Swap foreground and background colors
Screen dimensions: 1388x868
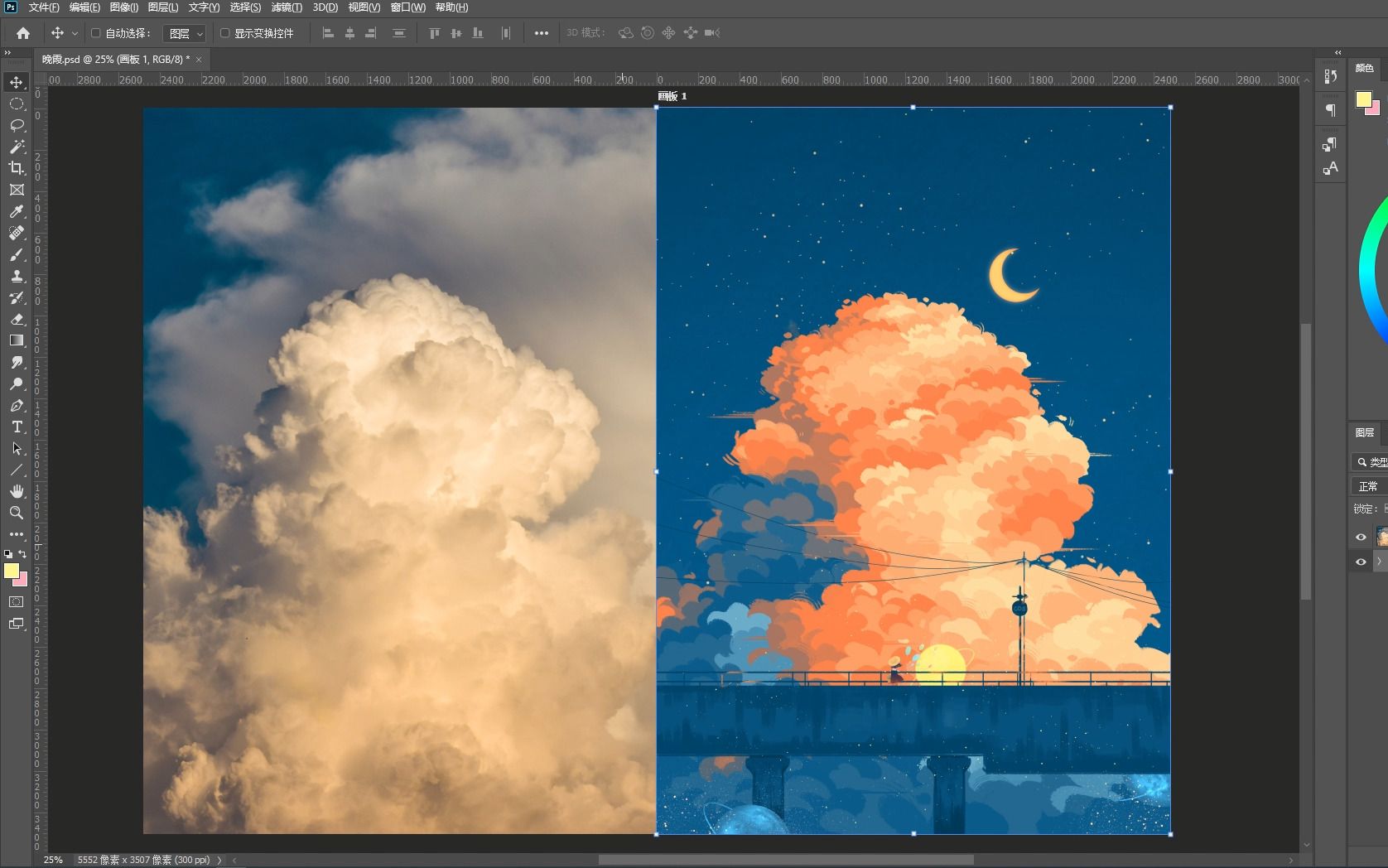(x=22, y=554)
